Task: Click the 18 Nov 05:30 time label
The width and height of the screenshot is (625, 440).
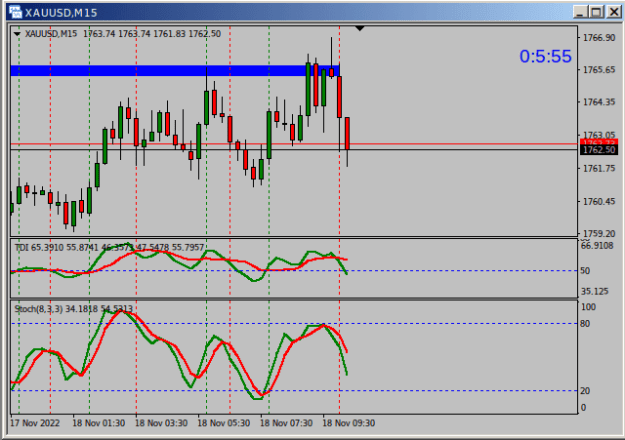Action: pos(224,423)
